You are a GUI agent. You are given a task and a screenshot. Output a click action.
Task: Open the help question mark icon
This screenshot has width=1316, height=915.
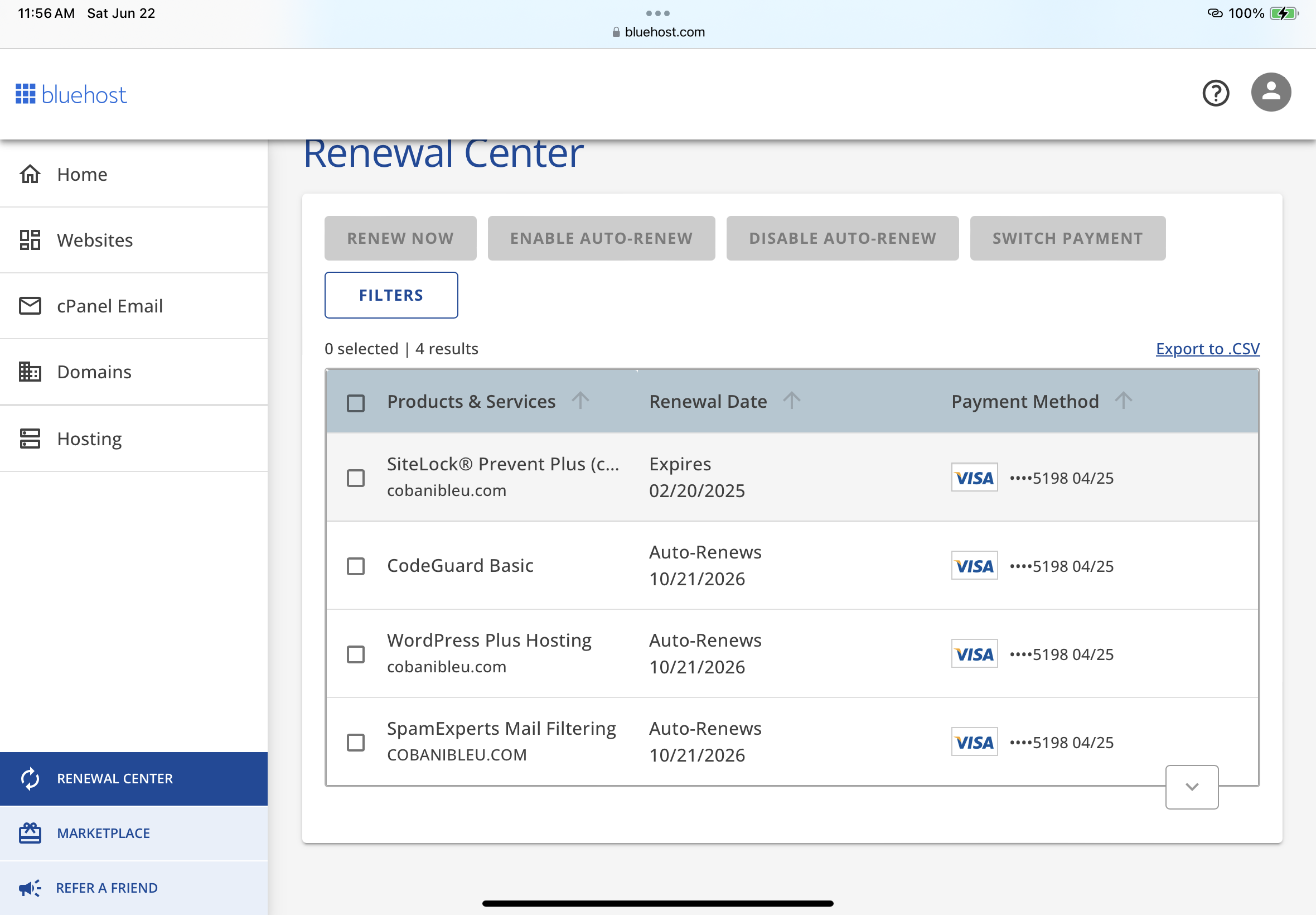pos(1215,93)
